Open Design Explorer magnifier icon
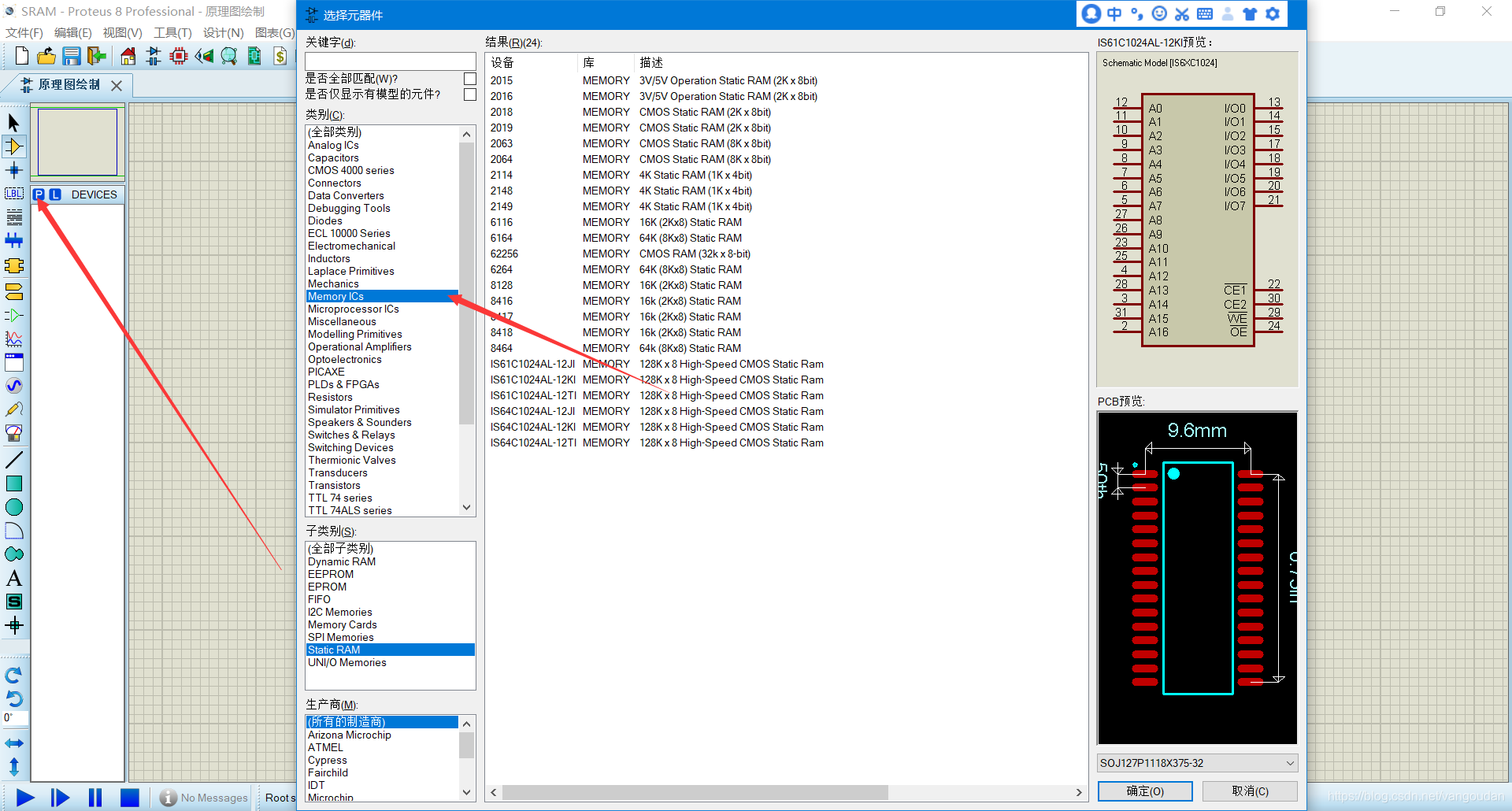Viewport: 1512px width, 811px height. point(229,56)
